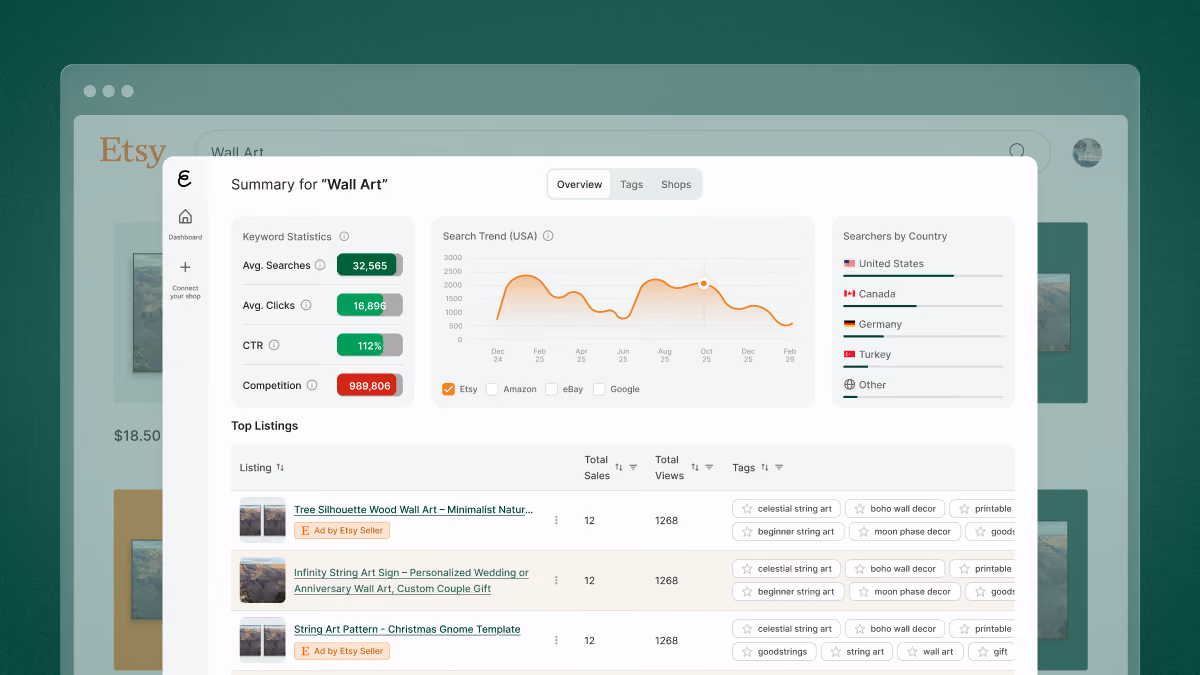Sort the Tags column
Screen dimensions: 1200x675
tap(765, 467)
